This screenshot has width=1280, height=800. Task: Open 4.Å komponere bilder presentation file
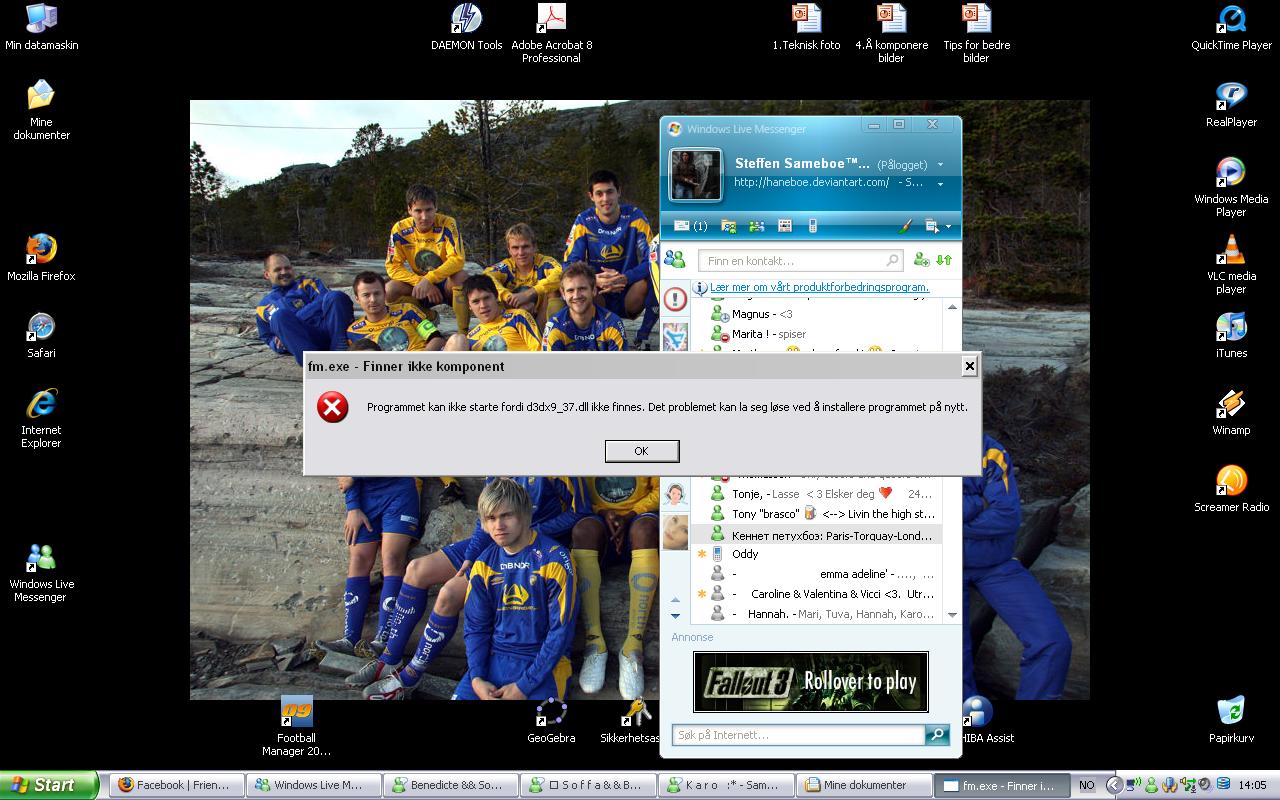click(891, 33)
